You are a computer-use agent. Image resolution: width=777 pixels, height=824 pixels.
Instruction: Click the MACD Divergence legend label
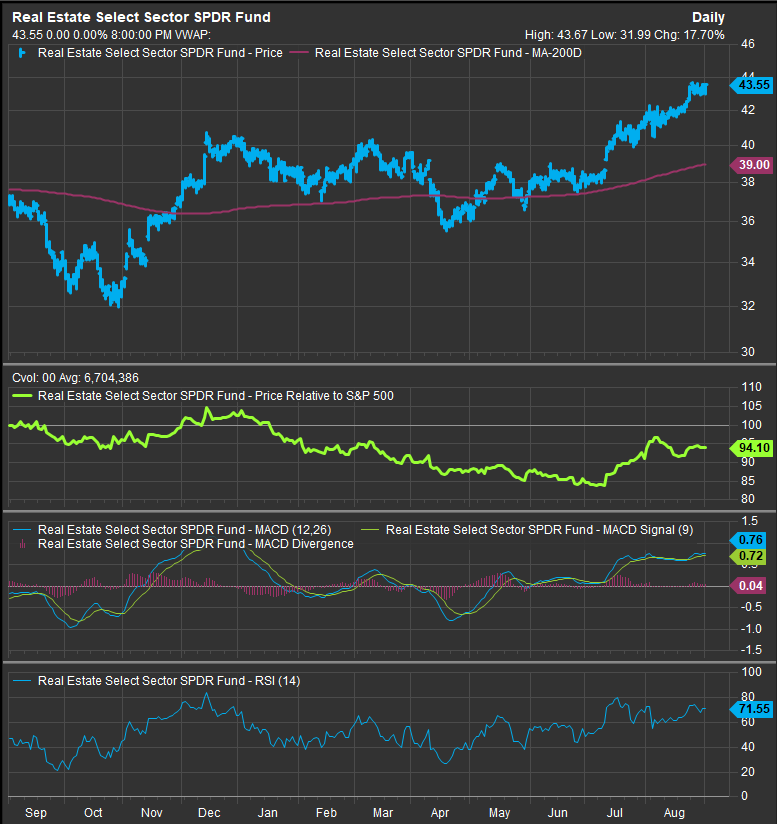click(x=195, y=544)
